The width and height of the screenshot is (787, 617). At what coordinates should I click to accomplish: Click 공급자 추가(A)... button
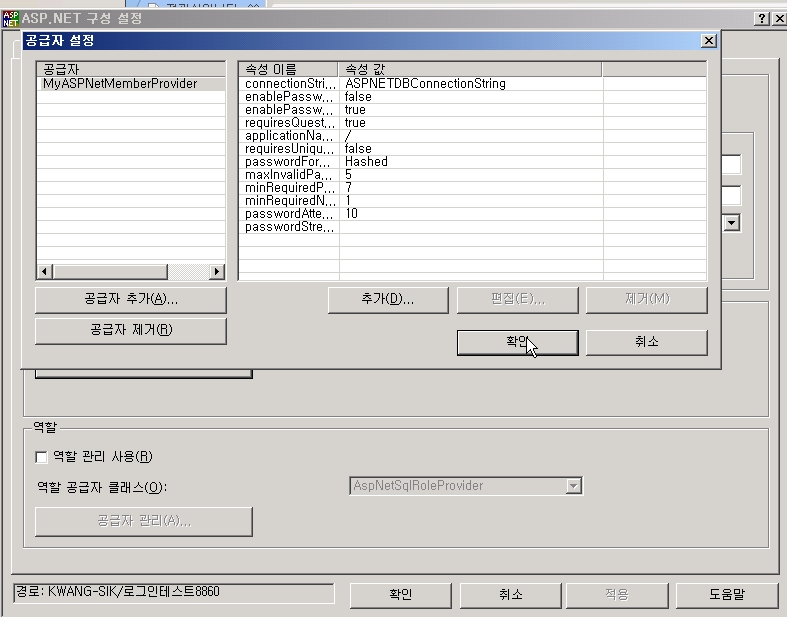(131, 300)
